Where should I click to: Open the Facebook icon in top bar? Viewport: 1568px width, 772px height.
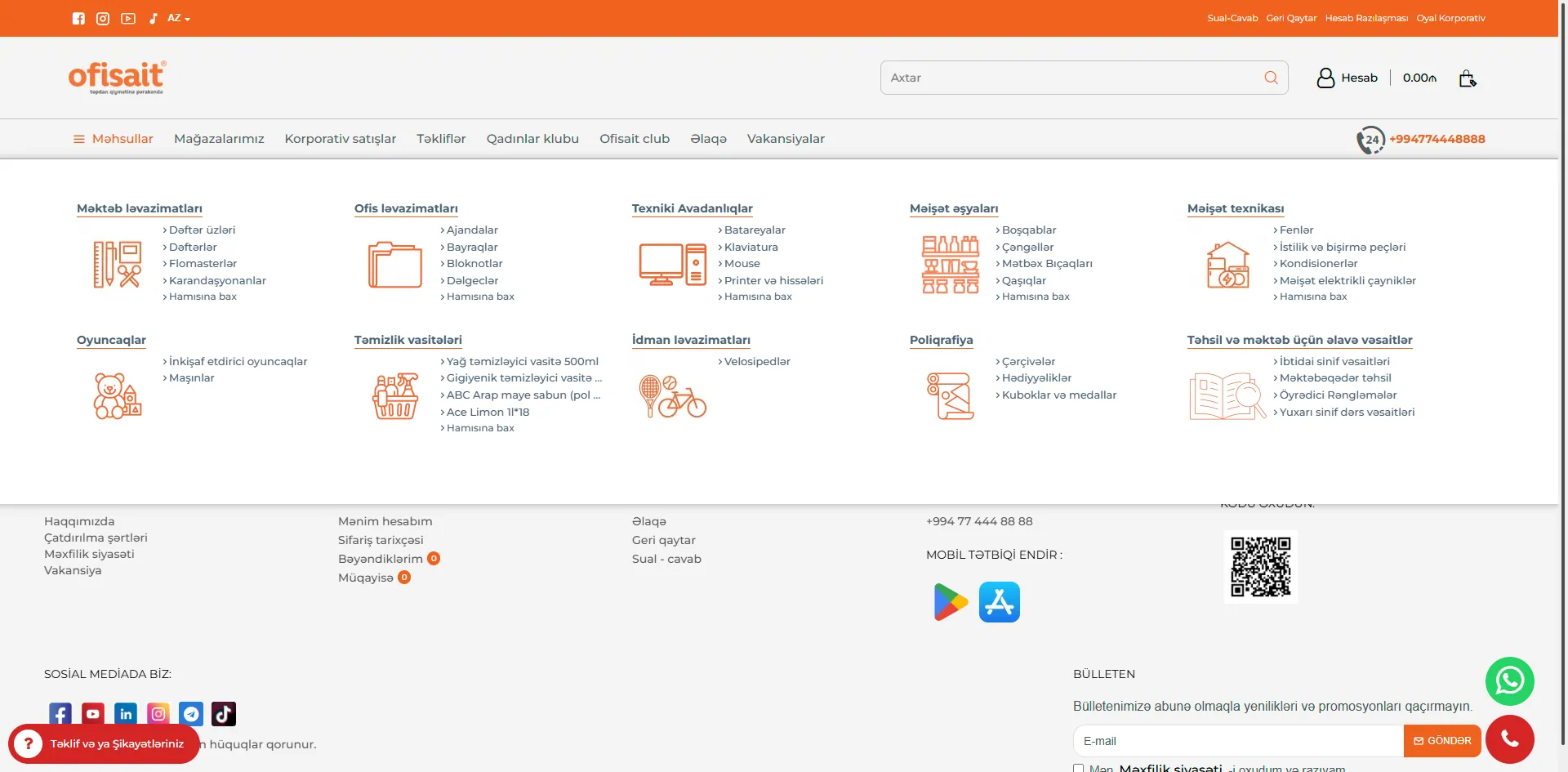78,18
